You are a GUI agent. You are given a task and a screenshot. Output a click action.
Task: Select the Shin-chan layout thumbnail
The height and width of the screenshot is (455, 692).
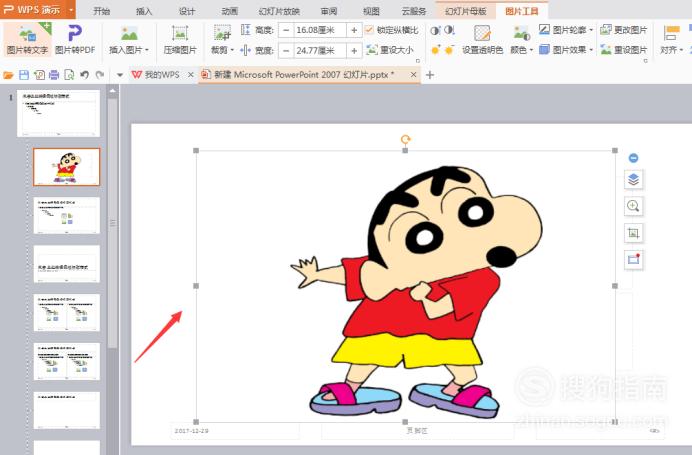[x=67, y=167]
